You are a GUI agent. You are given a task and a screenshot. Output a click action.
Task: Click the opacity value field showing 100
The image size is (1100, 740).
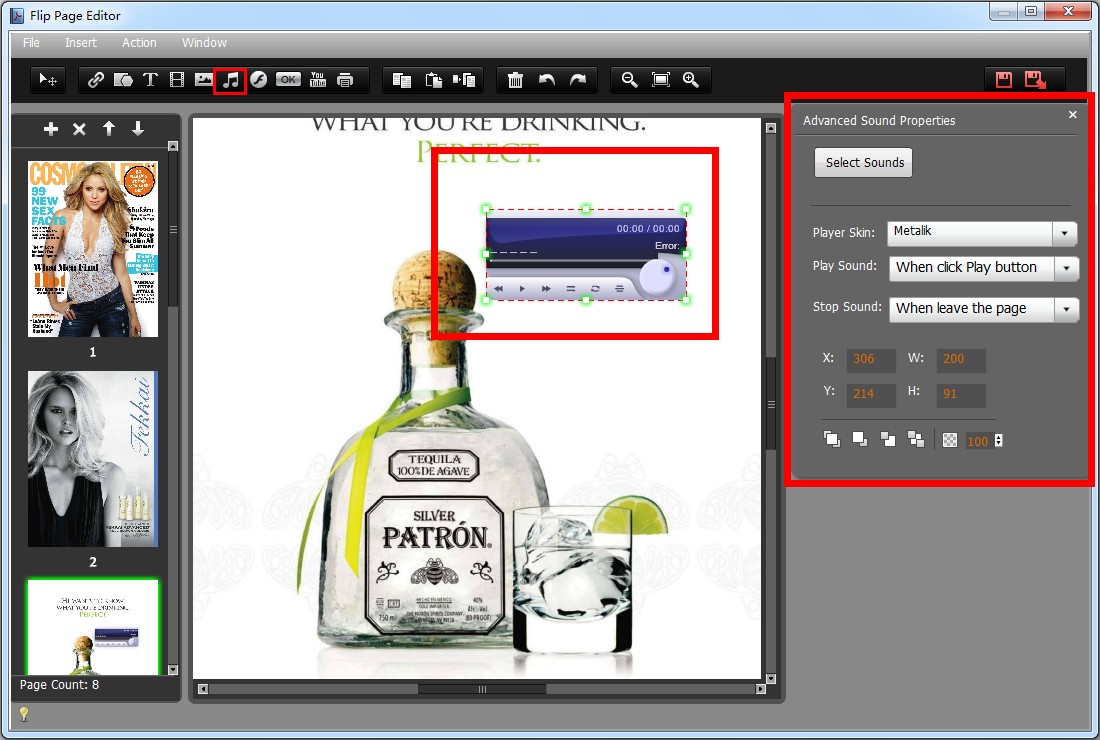pos(979,441)
